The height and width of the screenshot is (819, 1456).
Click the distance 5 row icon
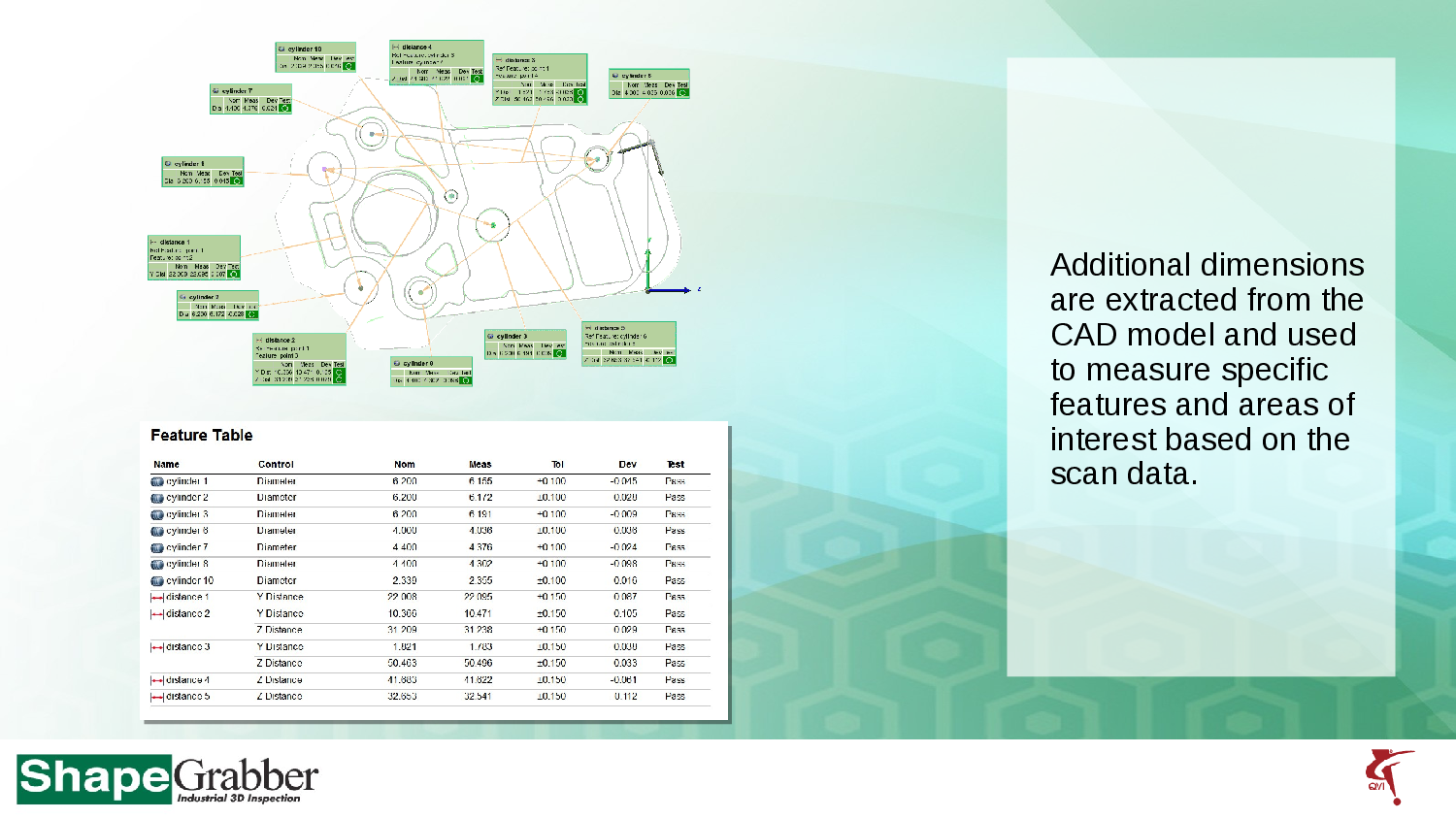[157, 697]
